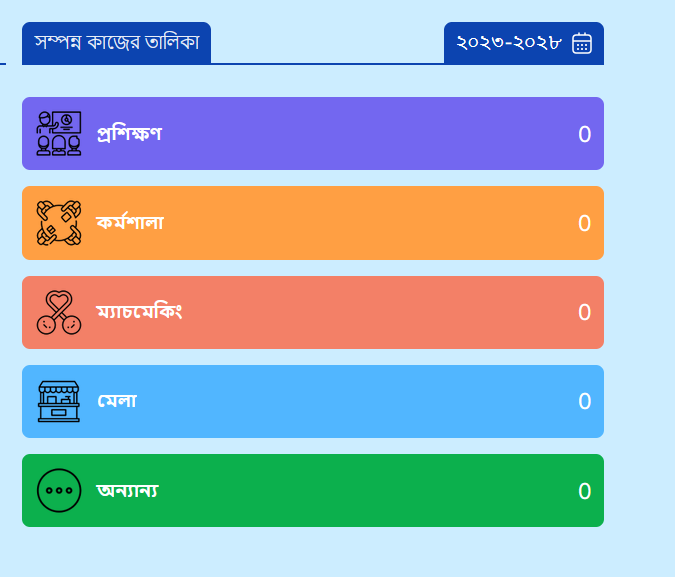Open the মেলা label text
This screenshot has width=675, height=577.
117,401
